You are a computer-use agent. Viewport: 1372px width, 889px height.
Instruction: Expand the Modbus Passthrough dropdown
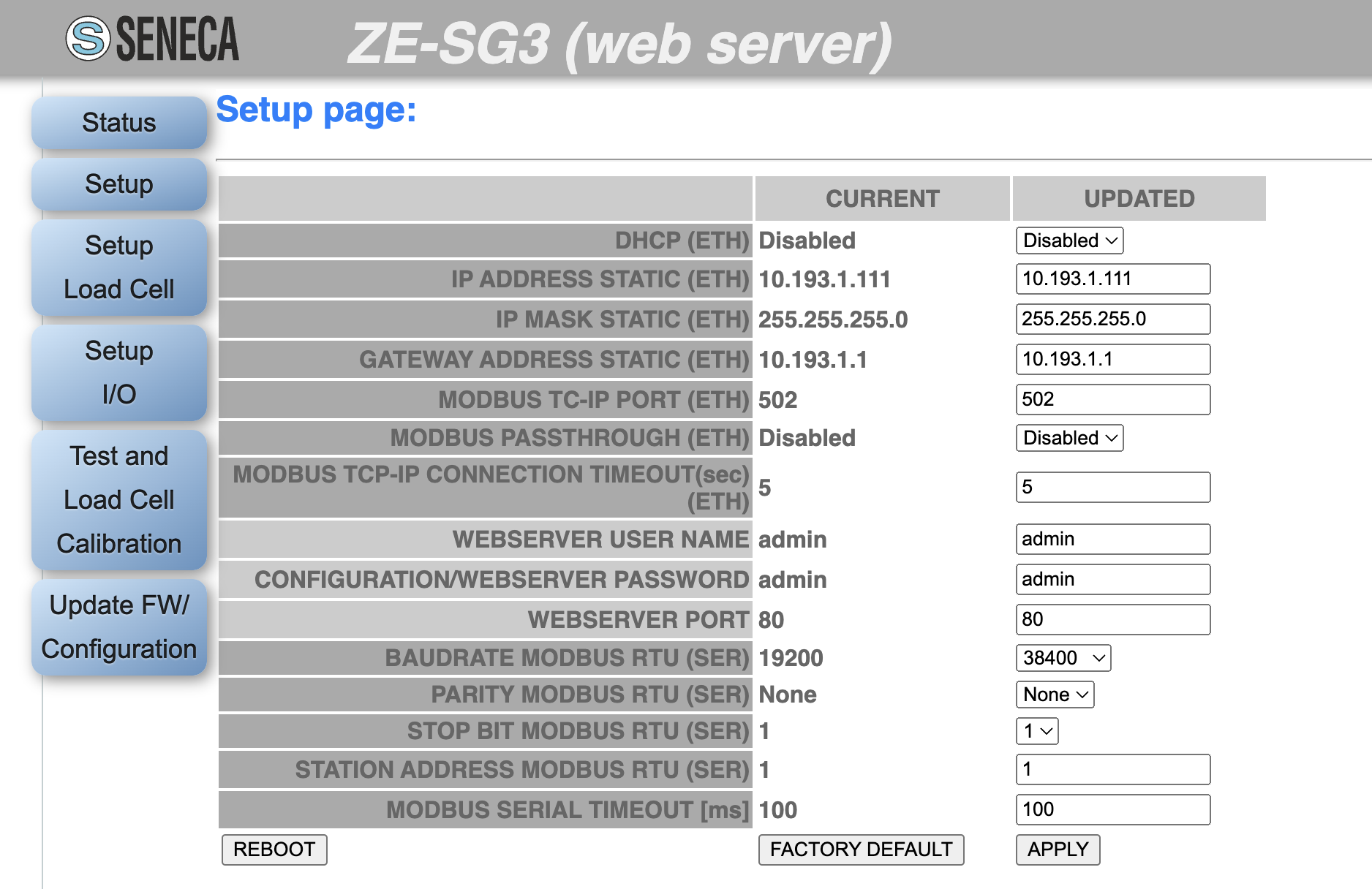1069,438
